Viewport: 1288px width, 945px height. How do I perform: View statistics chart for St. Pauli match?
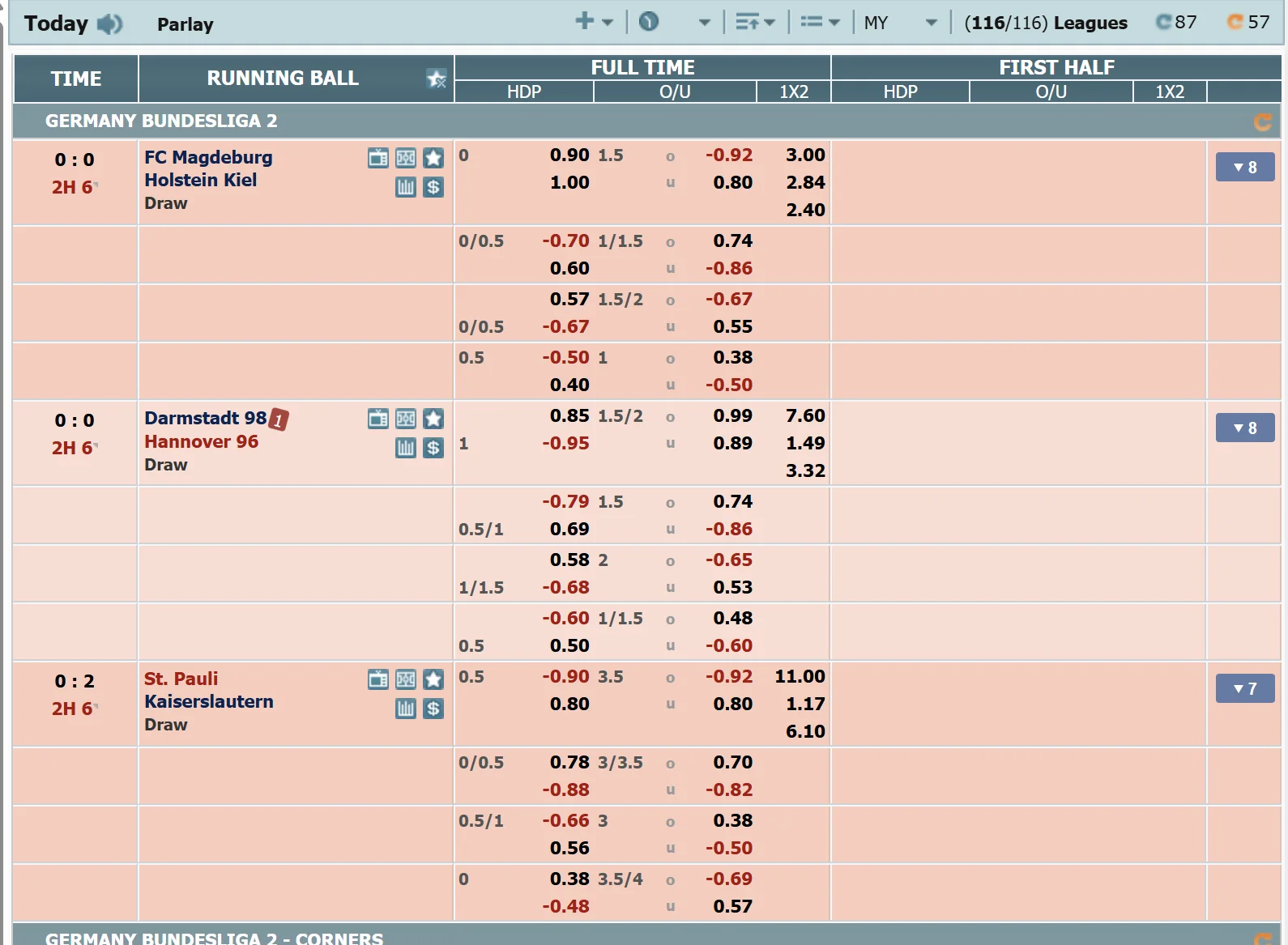click(x=406, y=709)
